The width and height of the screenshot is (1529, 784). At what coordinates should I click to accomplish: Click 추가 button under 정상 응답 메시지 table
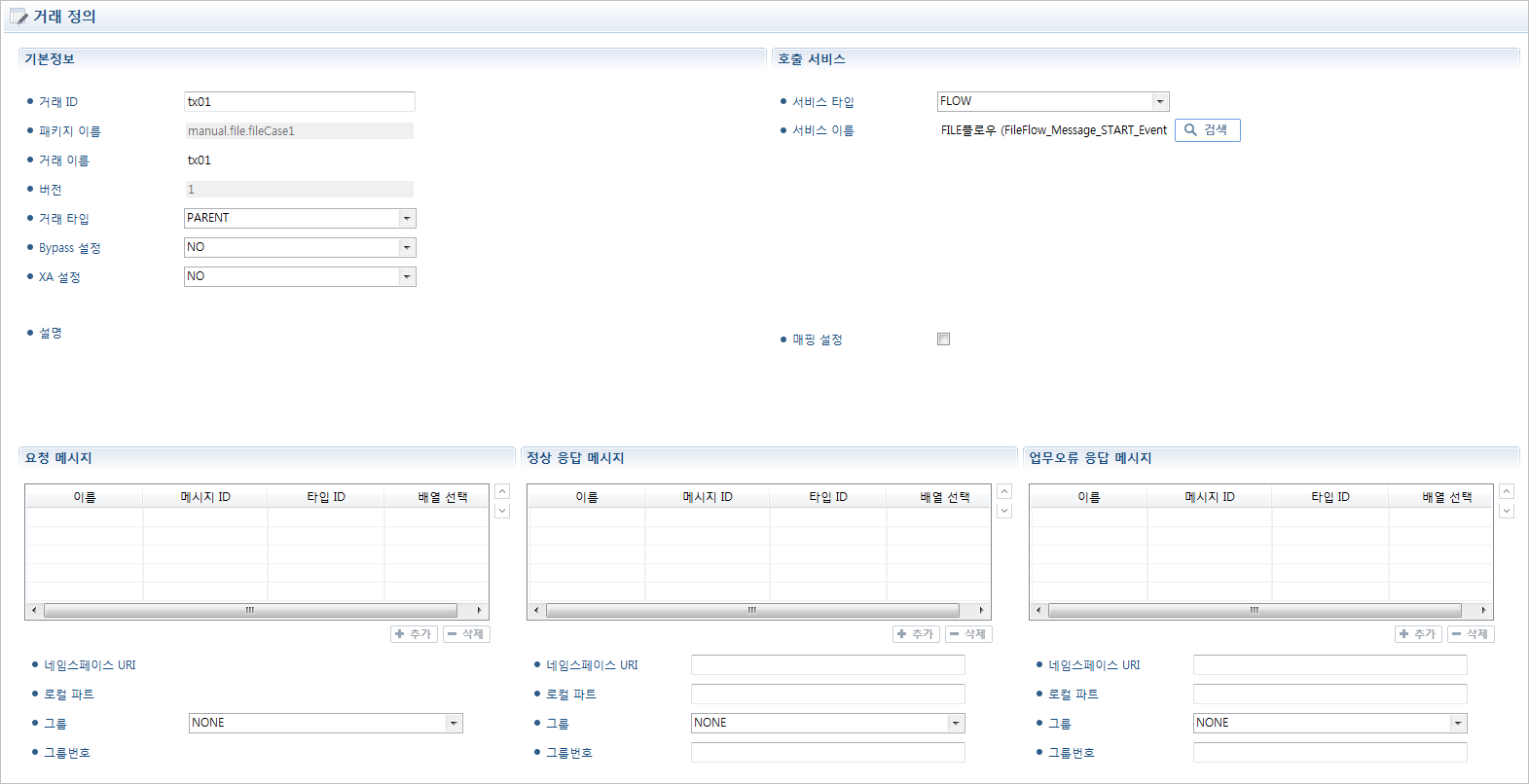(x=915, y=634)
